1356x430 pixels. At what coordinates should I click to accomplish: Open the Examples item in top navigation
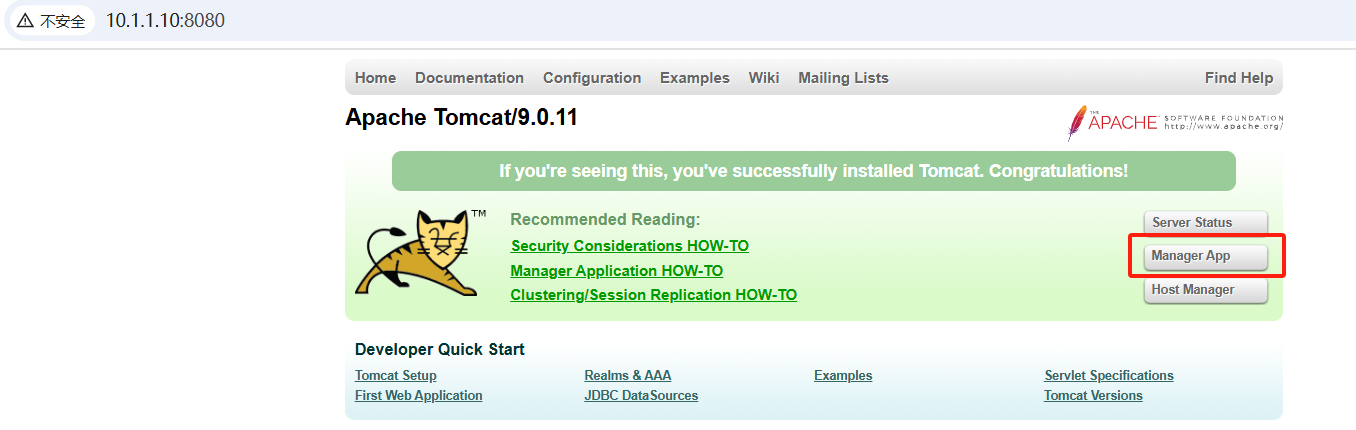pyautogui.click(x=695, y=78)
